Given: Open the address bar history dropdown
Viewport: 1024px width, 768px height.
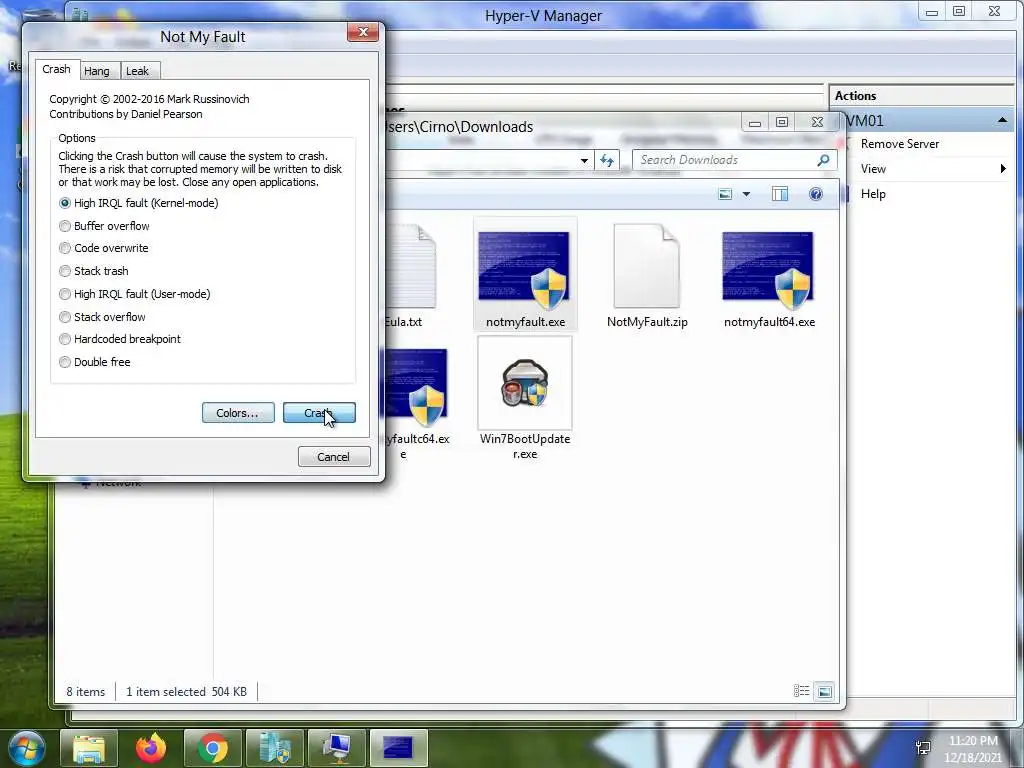Looking at the screenshot, I should tap(584, 160).
